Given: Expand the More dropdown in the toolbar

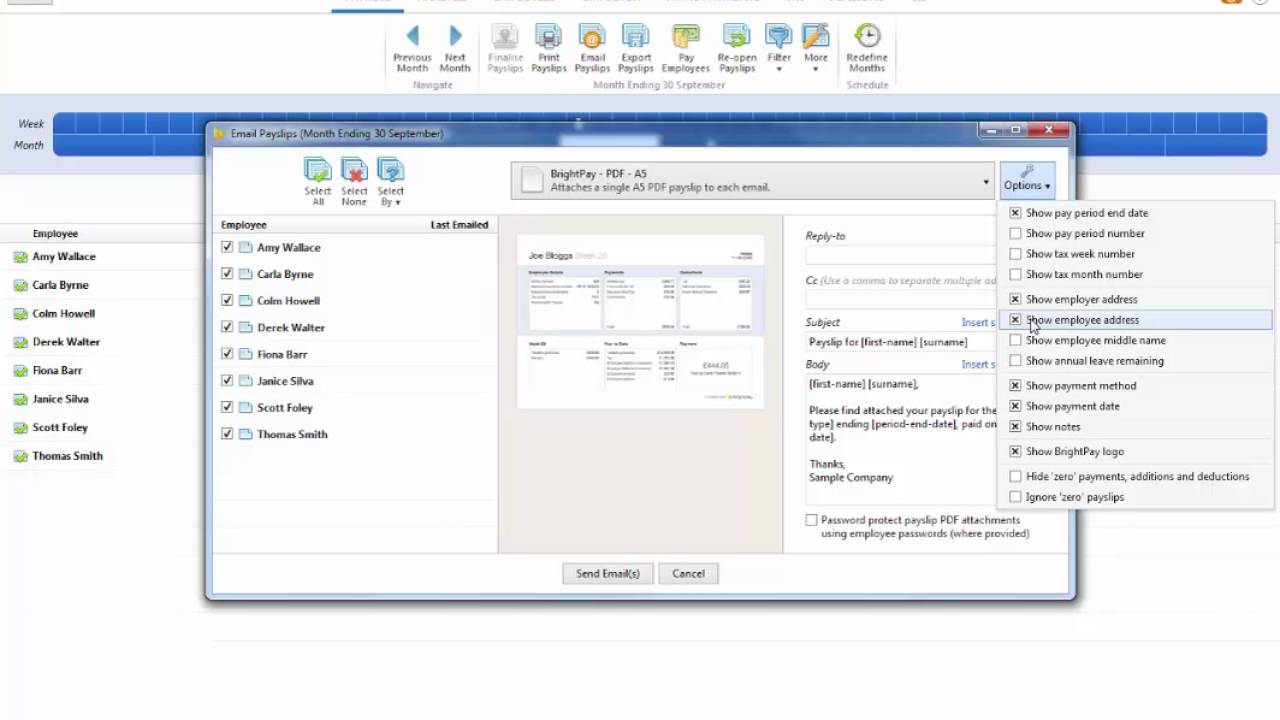Looking at the screenshot, I should [x=816, y=49].
